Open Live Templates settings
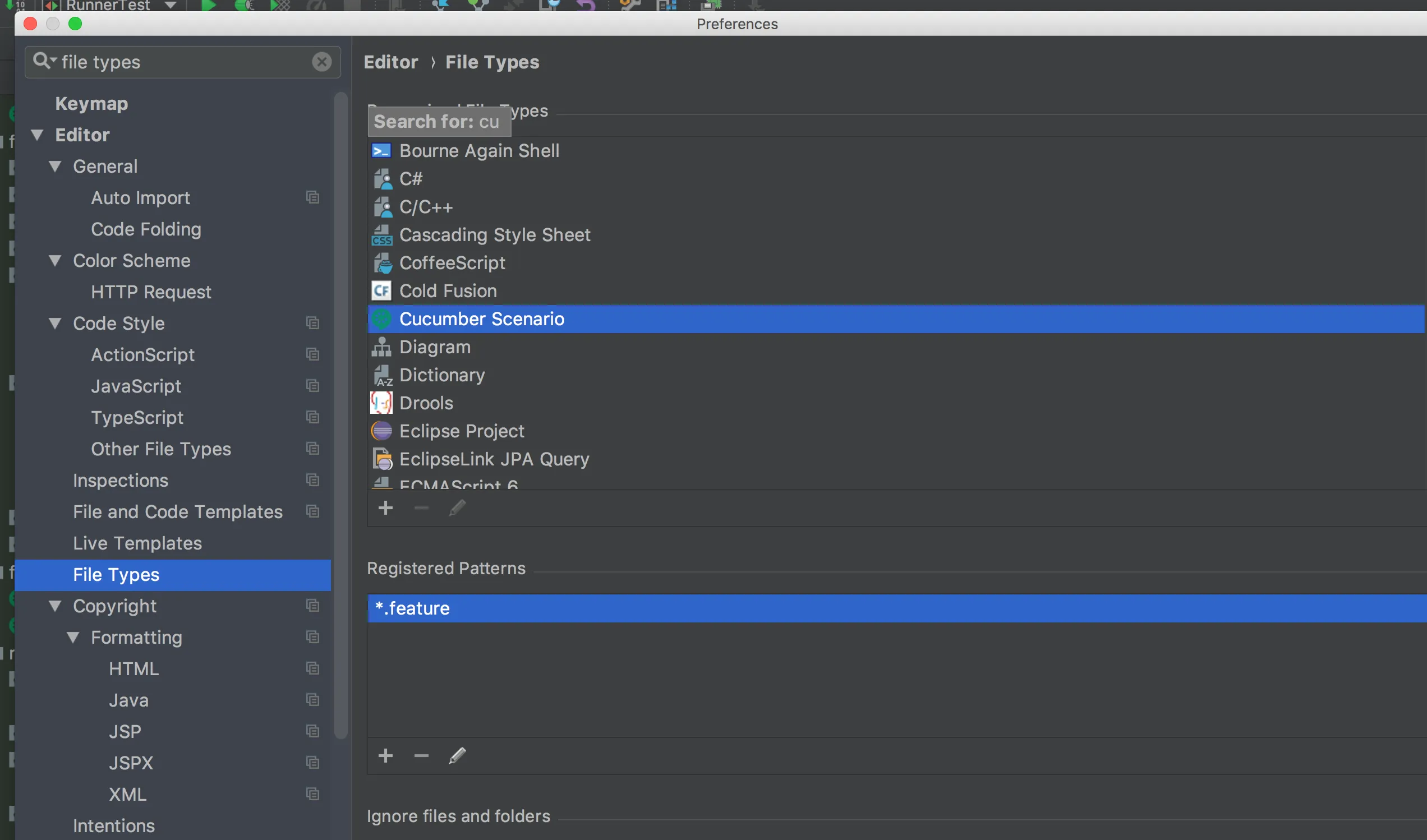 click(x=137, y=543)
